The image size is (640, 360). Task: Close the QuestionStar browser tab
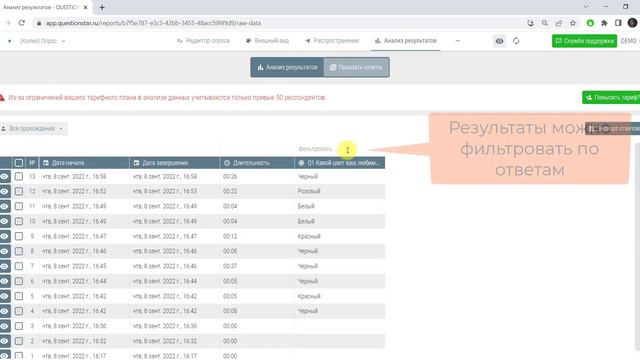click(85, 7)
